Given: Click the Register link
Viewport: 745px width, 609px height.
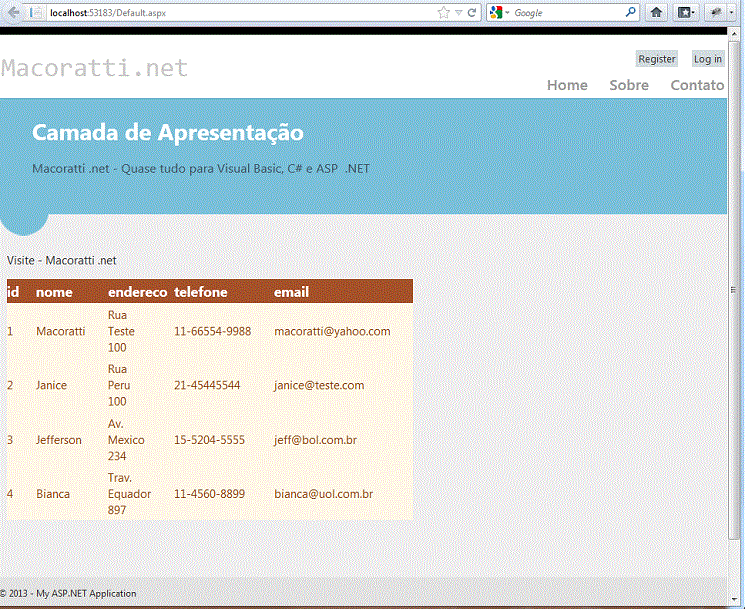Looking at the screenshot, I should pyautogui.click(x=657, y=59).
